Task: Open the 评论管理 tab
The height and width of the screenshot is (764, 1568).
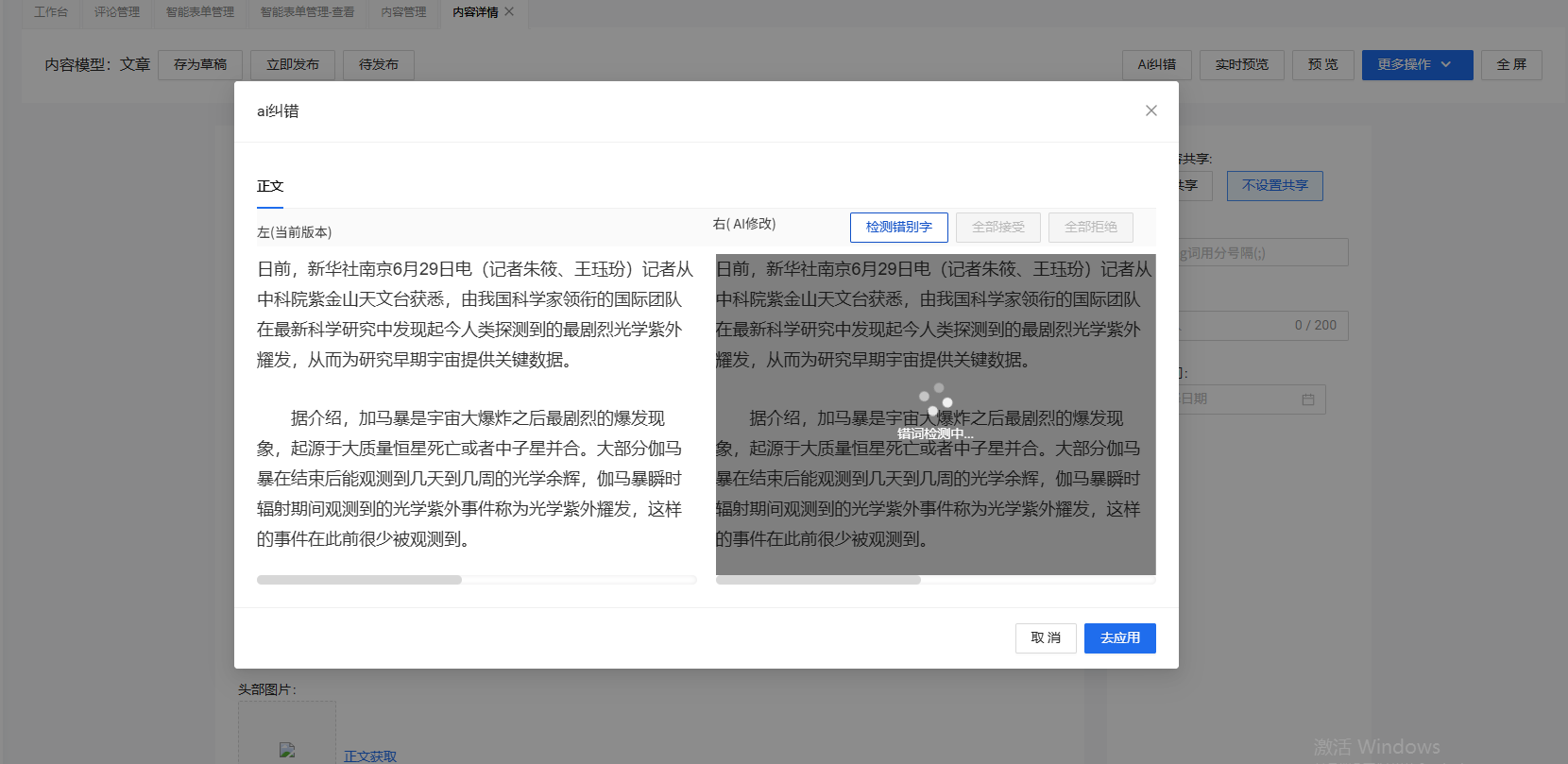Action: click(x=117, y=12)
